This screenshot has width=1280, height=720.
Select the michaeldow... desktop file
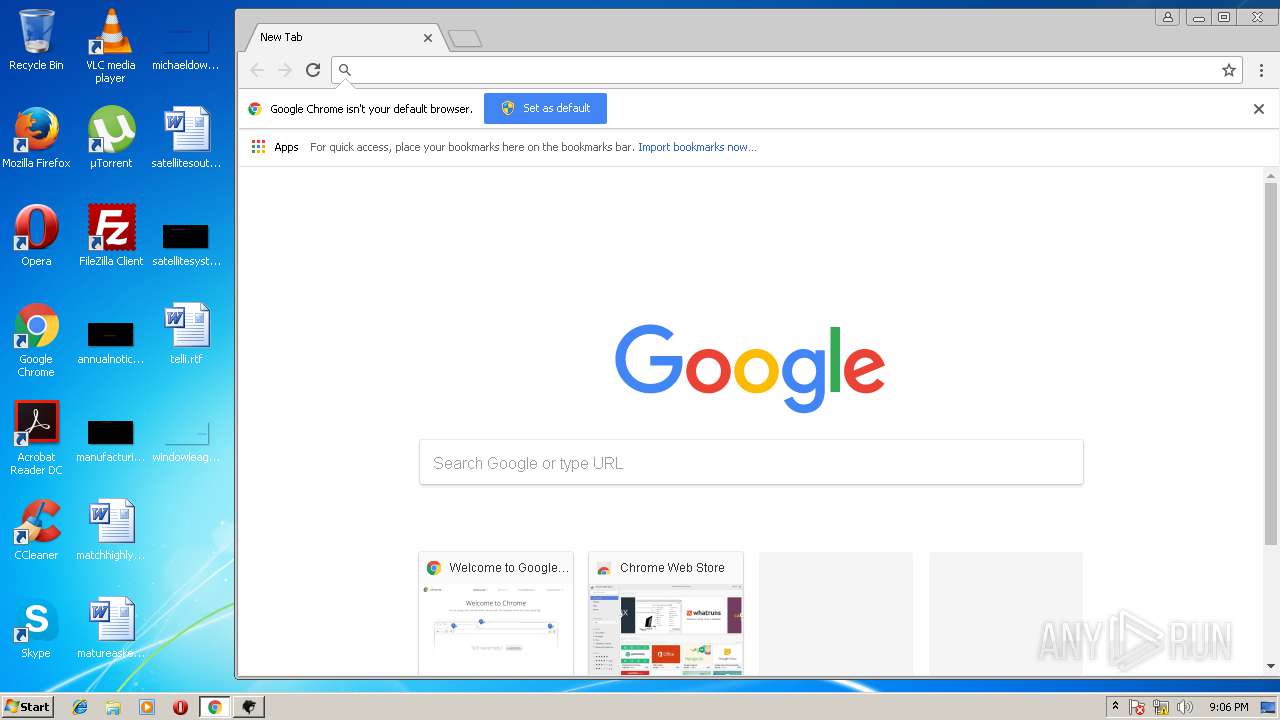pos(186,46)
